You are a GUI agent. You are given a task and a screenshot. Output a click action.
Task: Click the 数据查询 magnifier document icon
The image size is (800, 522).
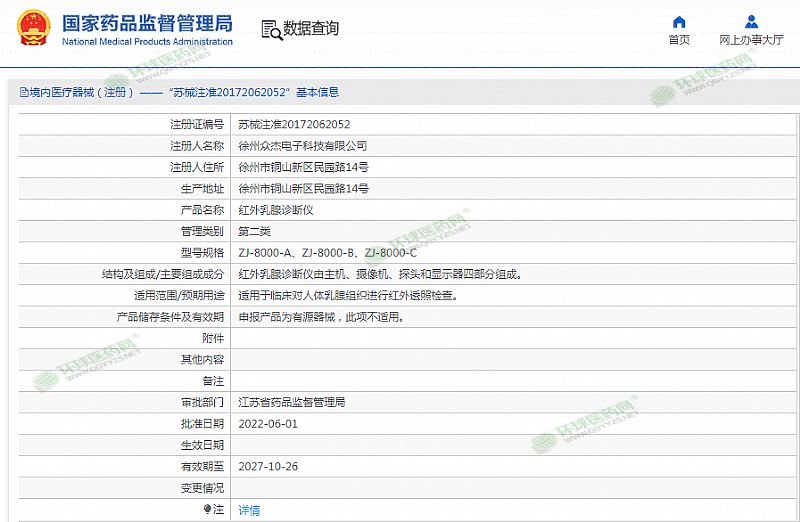[270, 29]
